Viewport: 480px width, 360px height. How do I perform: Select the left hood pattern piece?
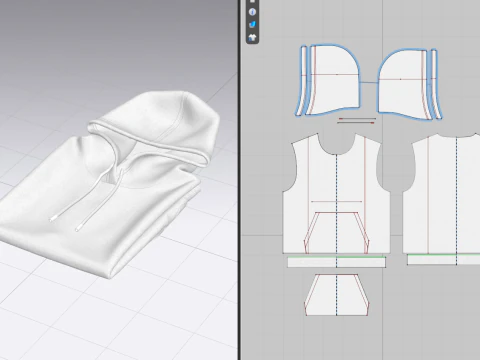[x=335, y=79]
